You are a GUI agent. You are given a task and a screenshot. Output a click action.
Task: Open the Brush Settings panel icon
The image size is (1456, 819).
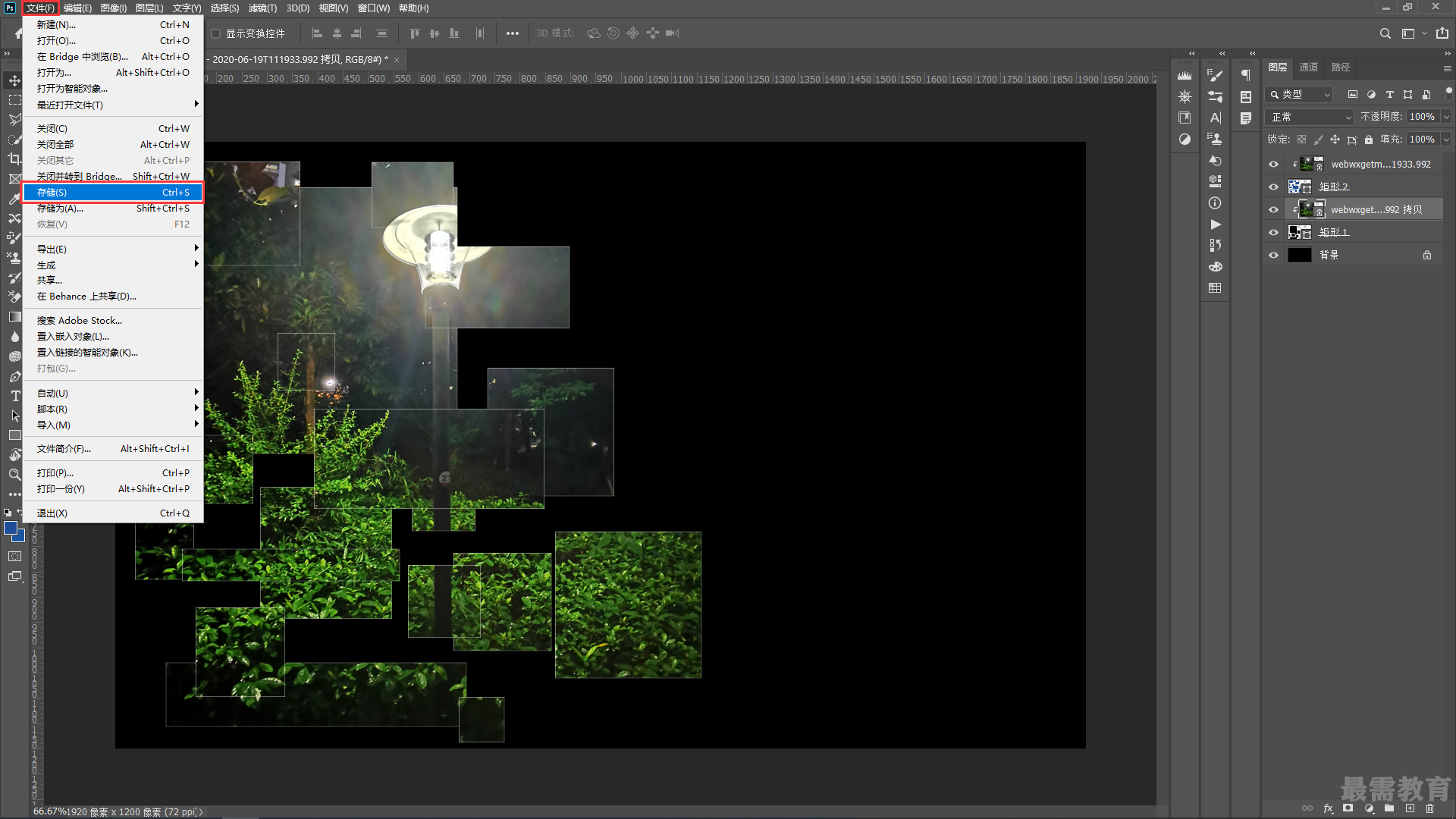(1215, 76)
